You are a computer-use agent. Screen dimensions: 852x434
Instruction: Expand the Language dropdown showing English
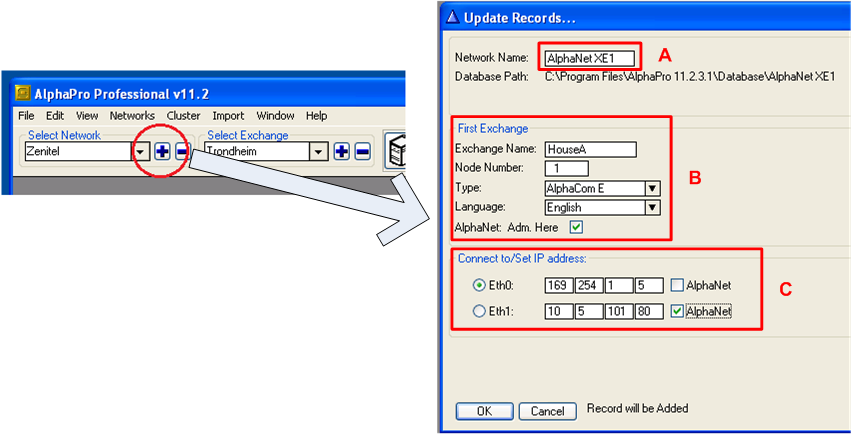point(651,207)
